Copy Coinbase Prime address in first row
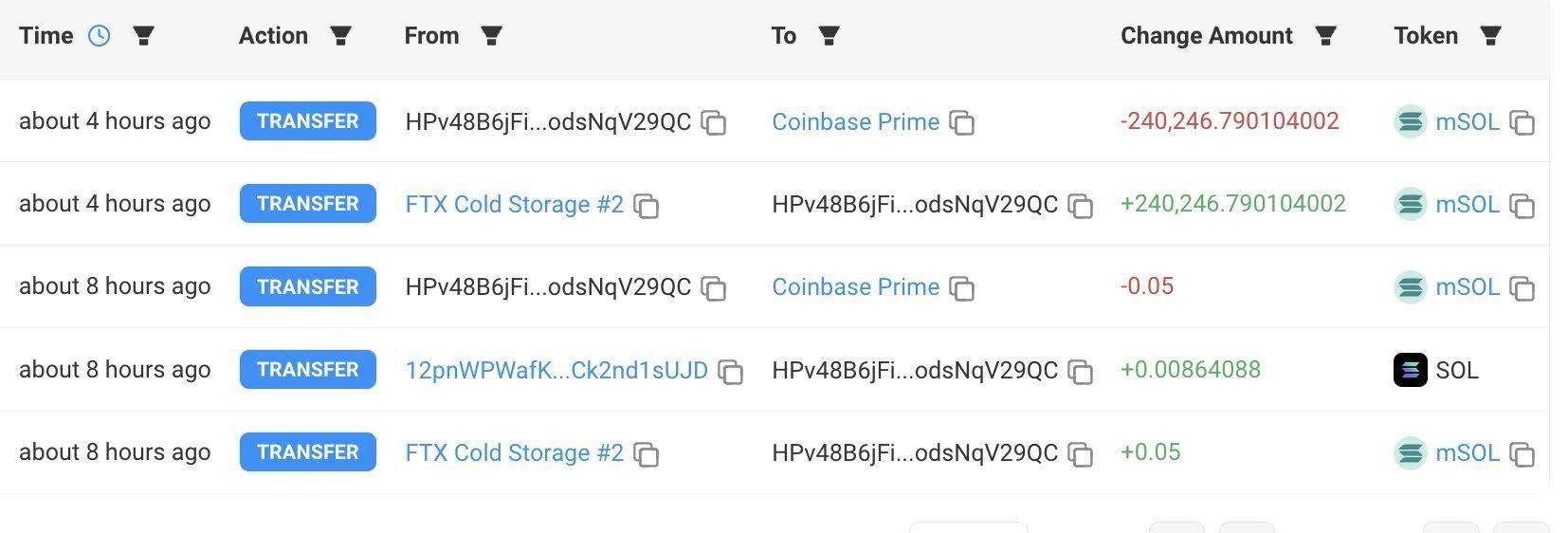1568x533 pixels. (962, 122)
